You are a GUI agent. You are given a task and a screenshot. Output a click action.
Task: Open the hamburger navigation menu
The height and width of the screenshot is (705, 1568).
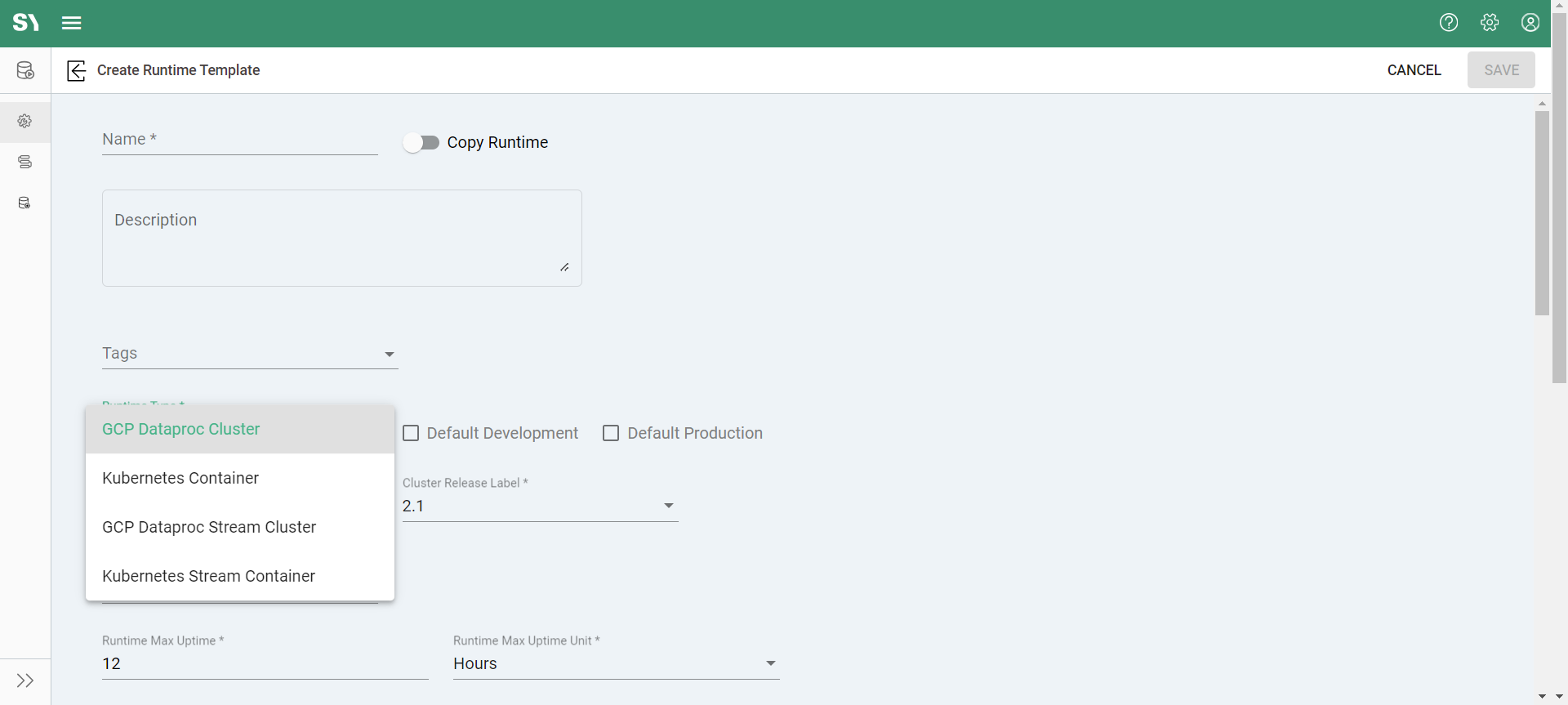point(72,23)
